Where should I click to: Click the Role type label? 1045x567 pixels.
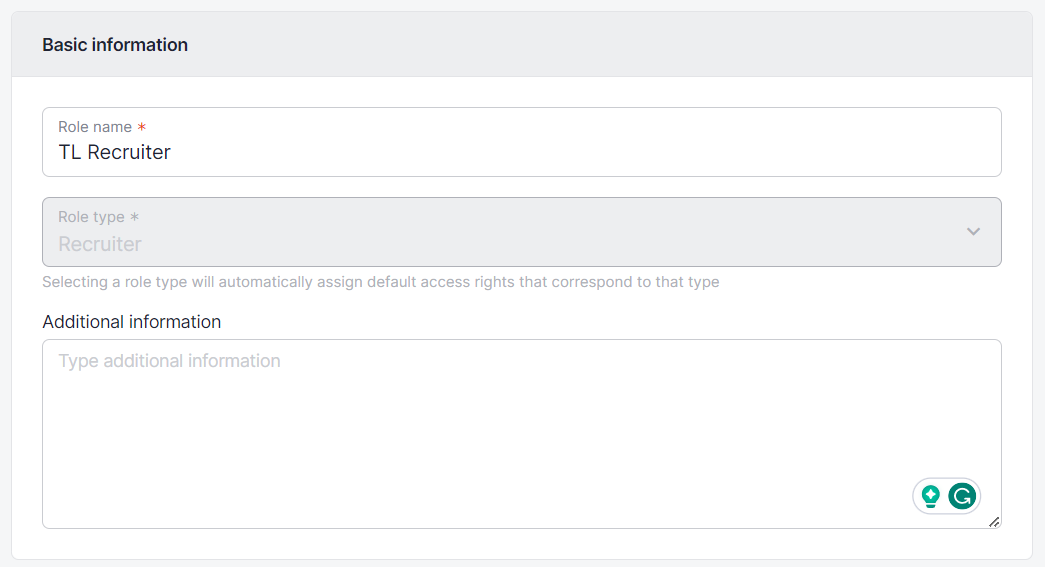(91, 217)
